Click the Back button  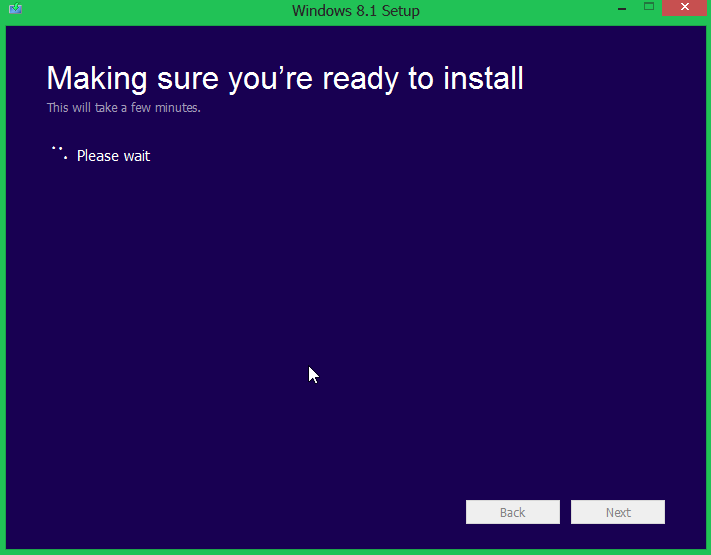(513, 512)
